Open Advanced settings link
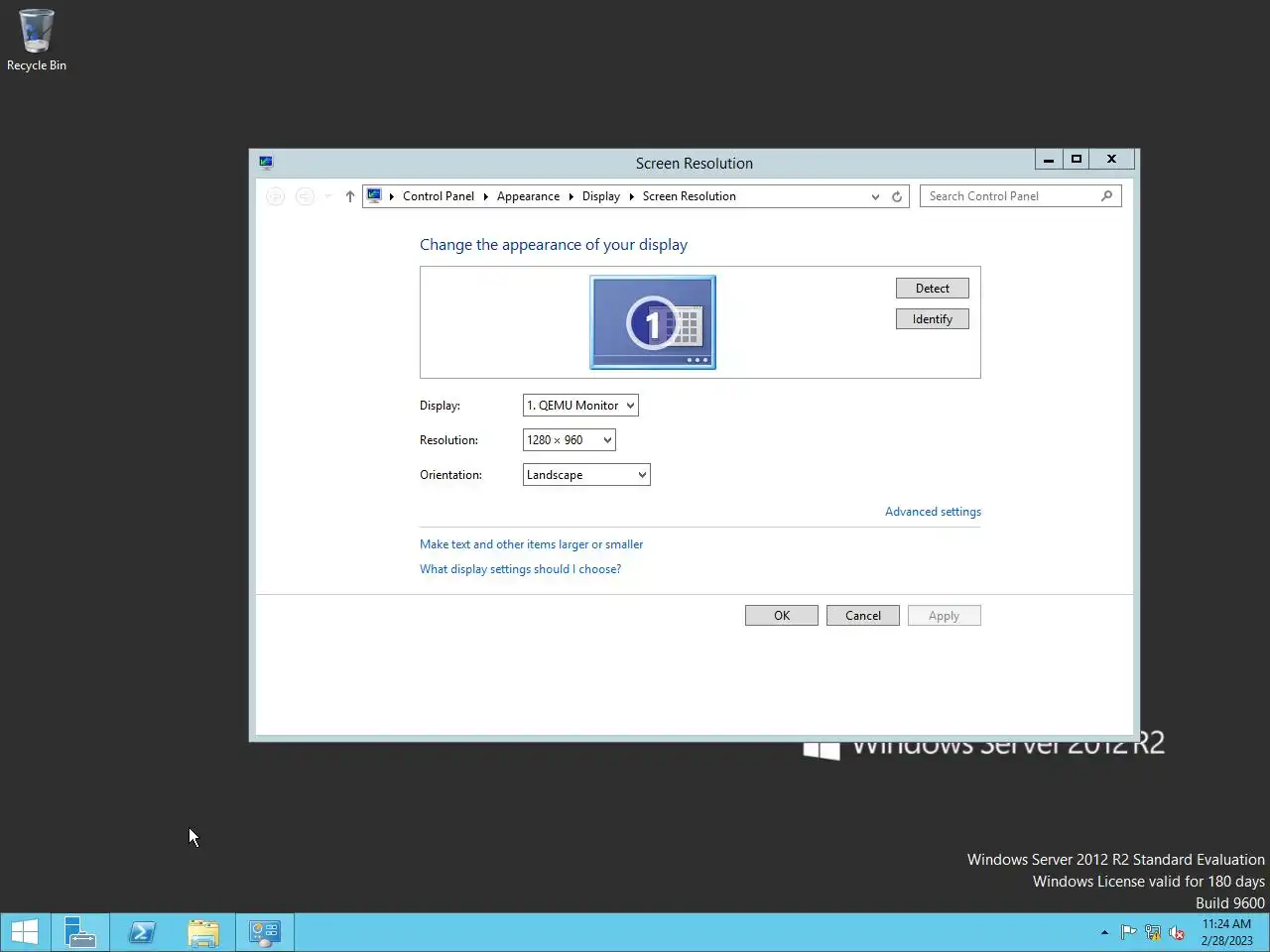Viewport: 1270px width, 952px height. click(x=933, y=512)
